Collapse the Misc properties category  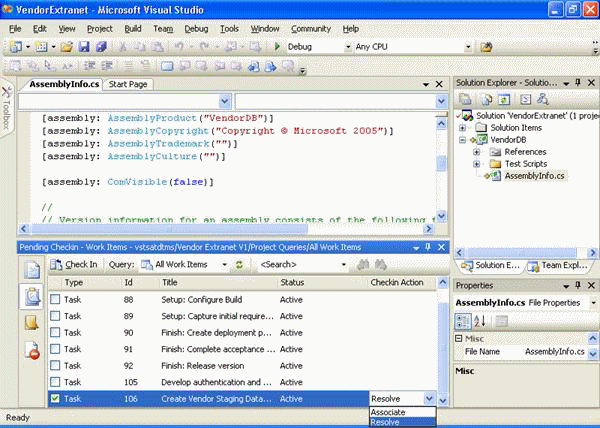point(458,338)
